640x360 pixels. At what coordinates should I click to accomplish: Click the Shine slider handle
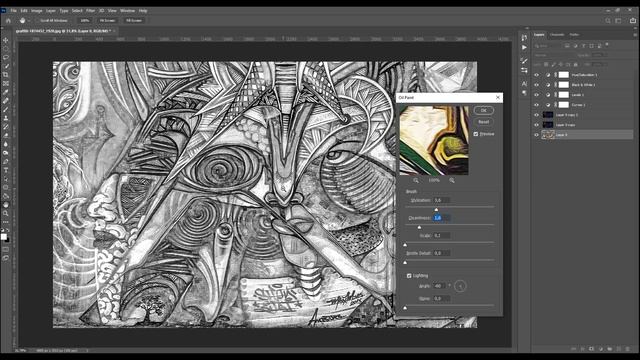pyautogui.click(x=405, y=308)
